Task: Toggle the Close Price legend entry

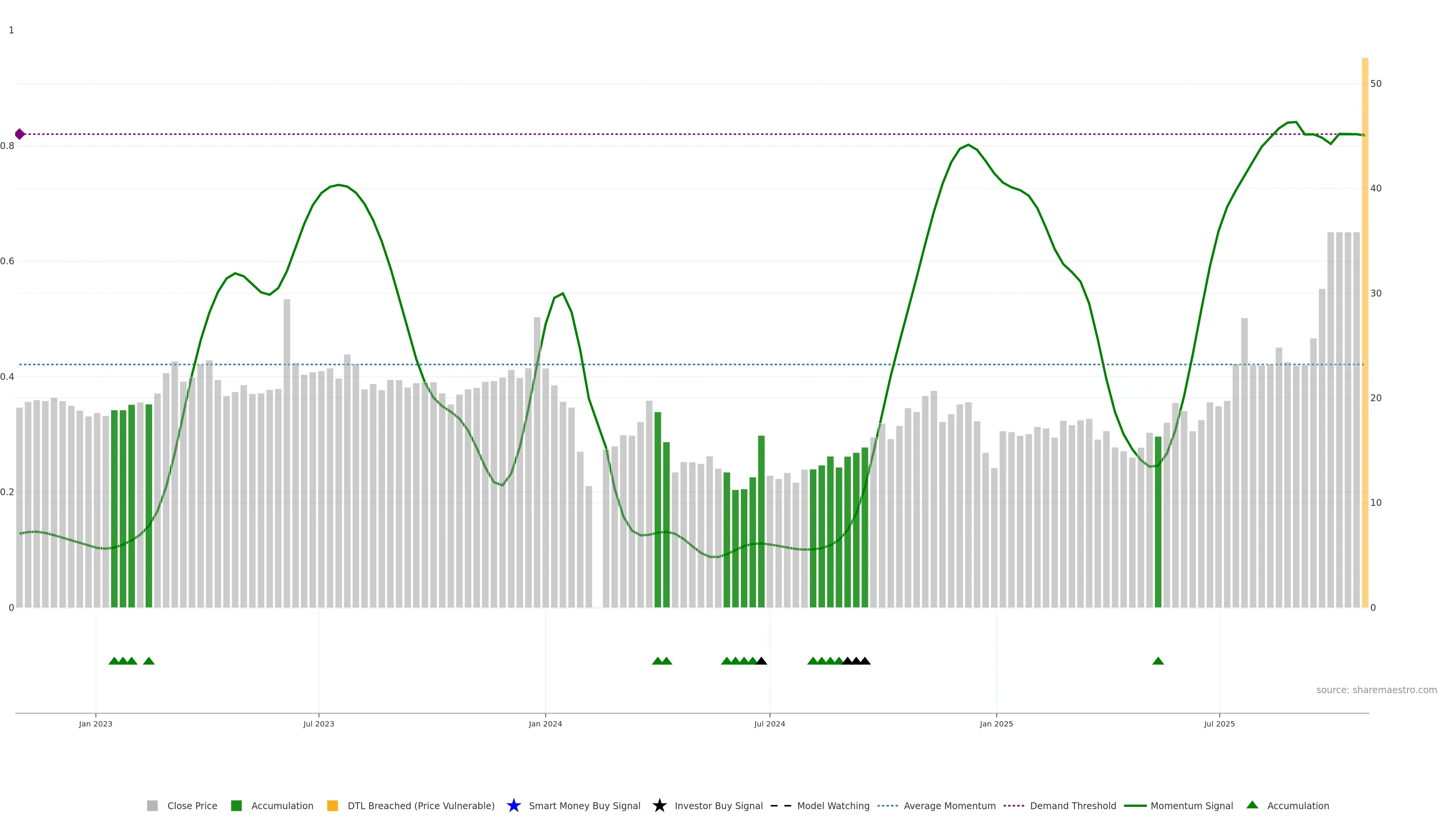Action: (x=191, y=806)
